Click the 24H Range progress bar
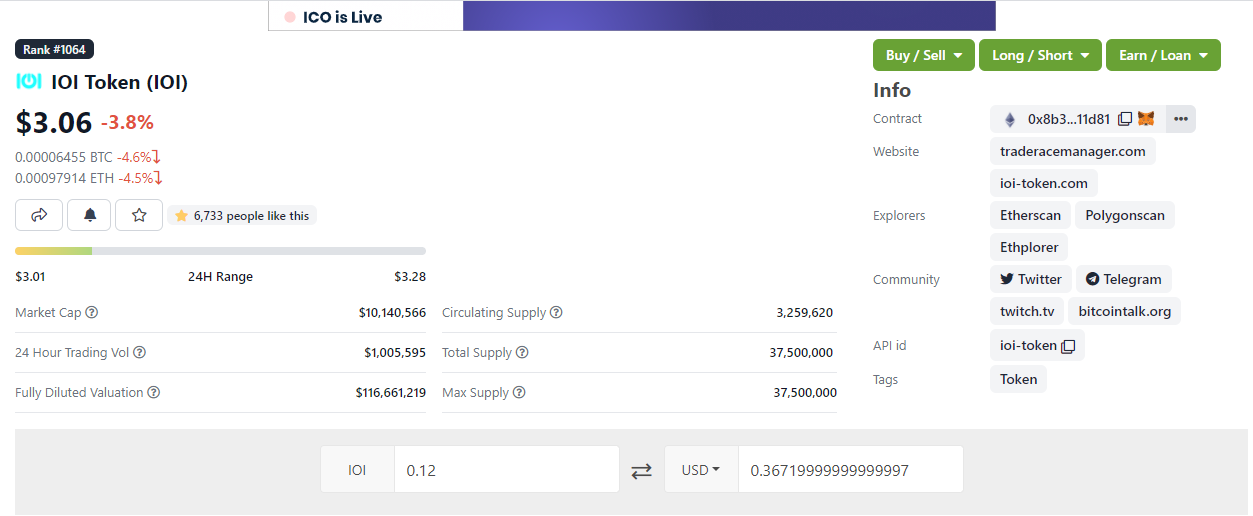Viewport: 1253px width, 516px height. click(x=220, y=251)
